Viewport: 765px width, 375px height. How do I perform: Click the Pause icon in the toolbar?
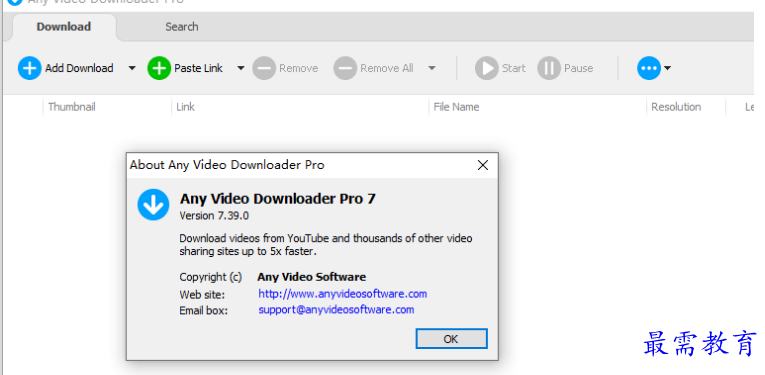pyautogui.click(x=549, y=68)
